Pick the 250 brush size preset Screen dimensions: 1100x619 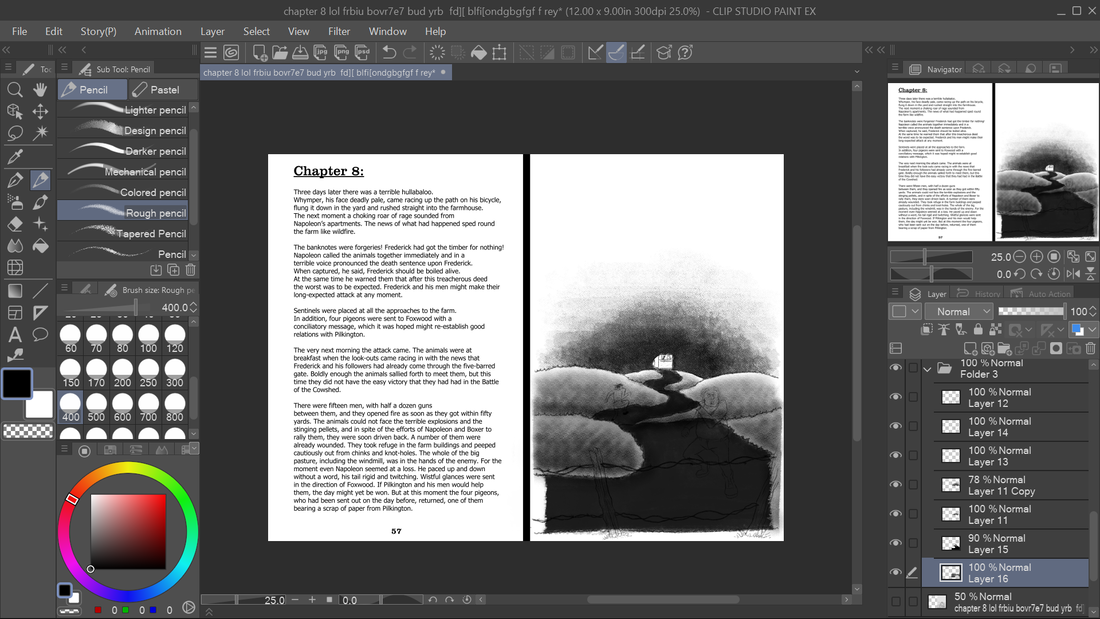tap(149, 374)
